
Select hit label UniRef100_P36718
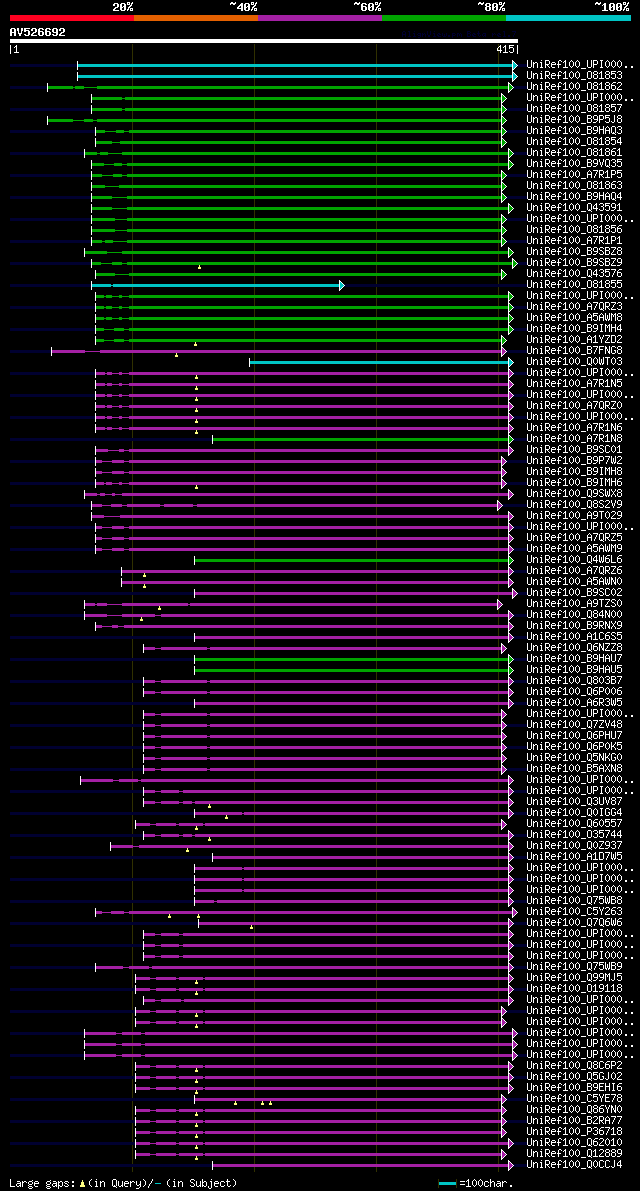pyautogui.click(x=574, y=1133)
